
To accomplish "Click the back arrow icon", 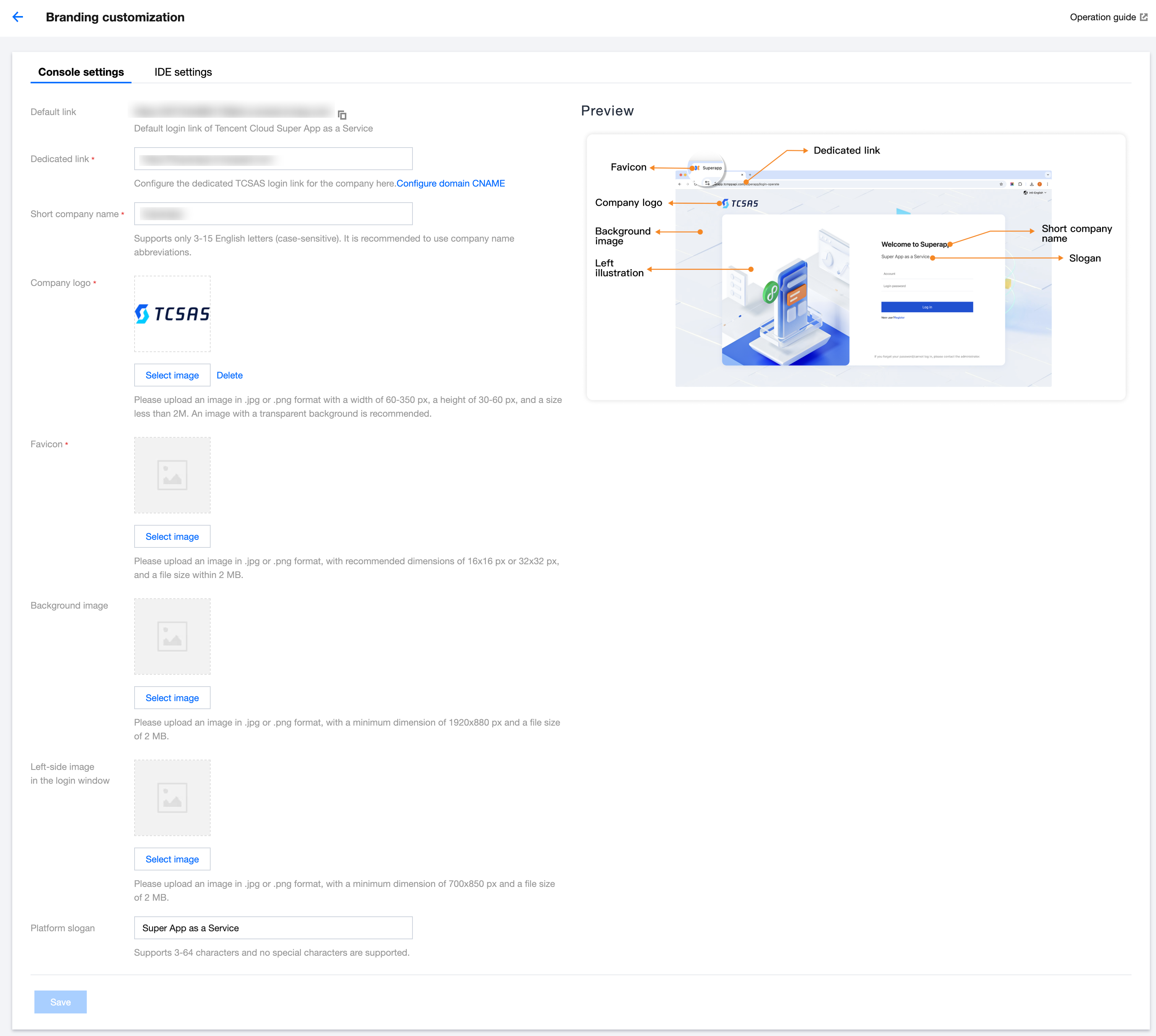I will point(18,17).
